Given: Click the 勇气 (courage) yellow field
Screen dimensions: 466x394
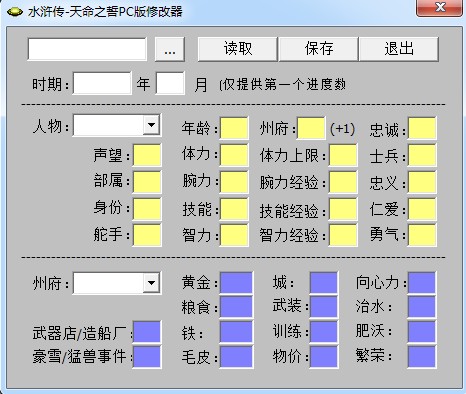Looking at the screenshot, I should click(x=422, y=235).
